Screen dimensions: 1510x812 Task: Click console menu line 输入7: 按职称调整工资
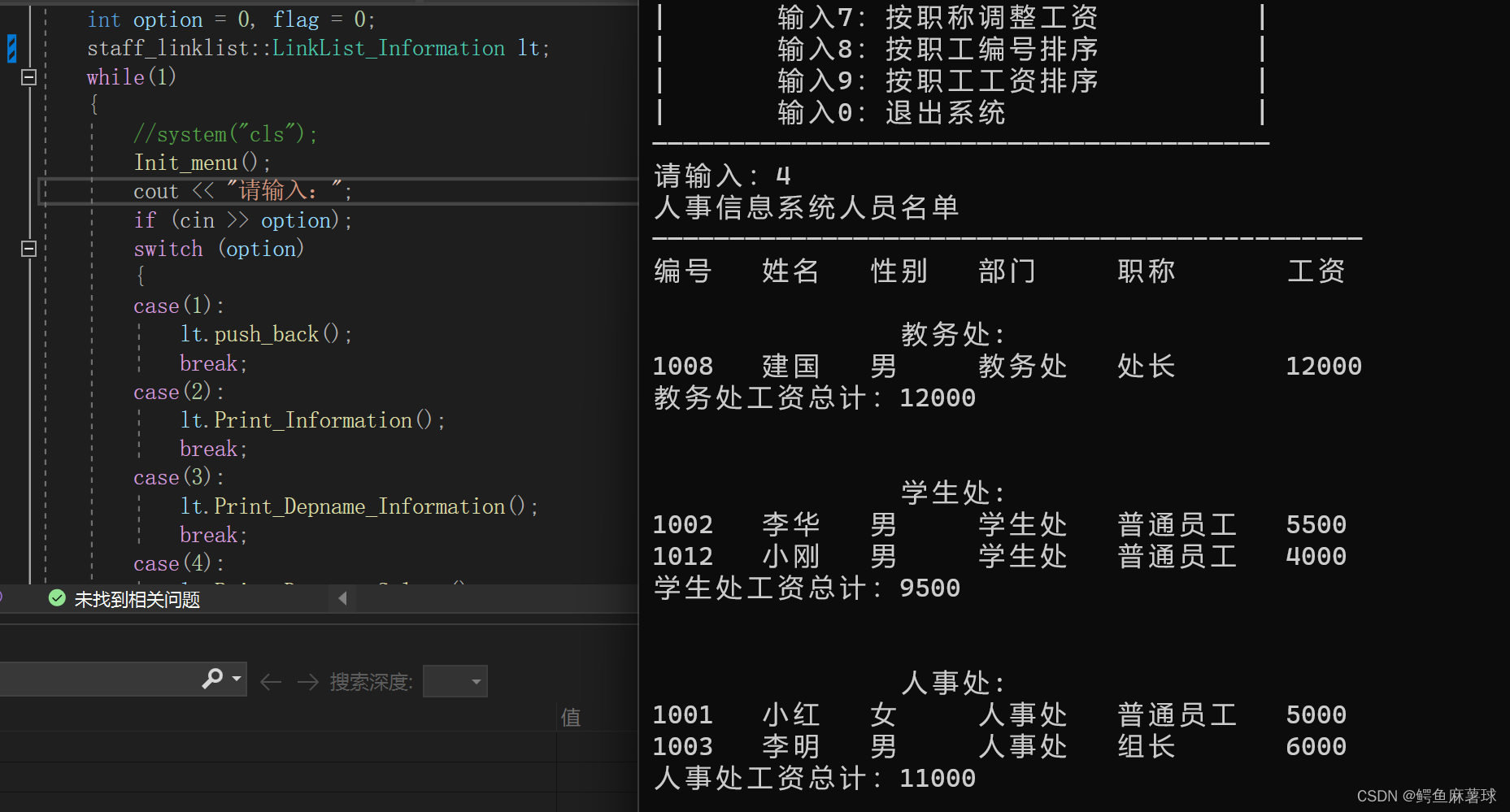click(x=938, y=17)
